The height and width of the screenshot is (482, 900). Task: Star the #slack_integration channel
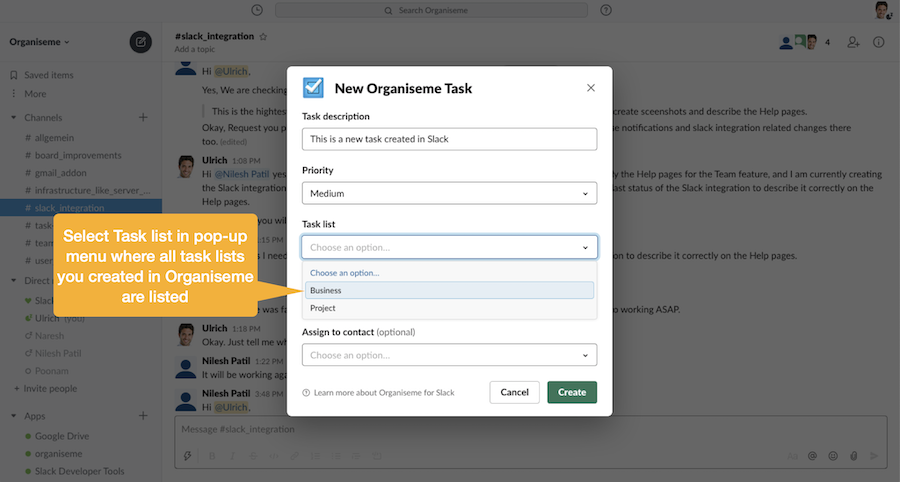263,36
